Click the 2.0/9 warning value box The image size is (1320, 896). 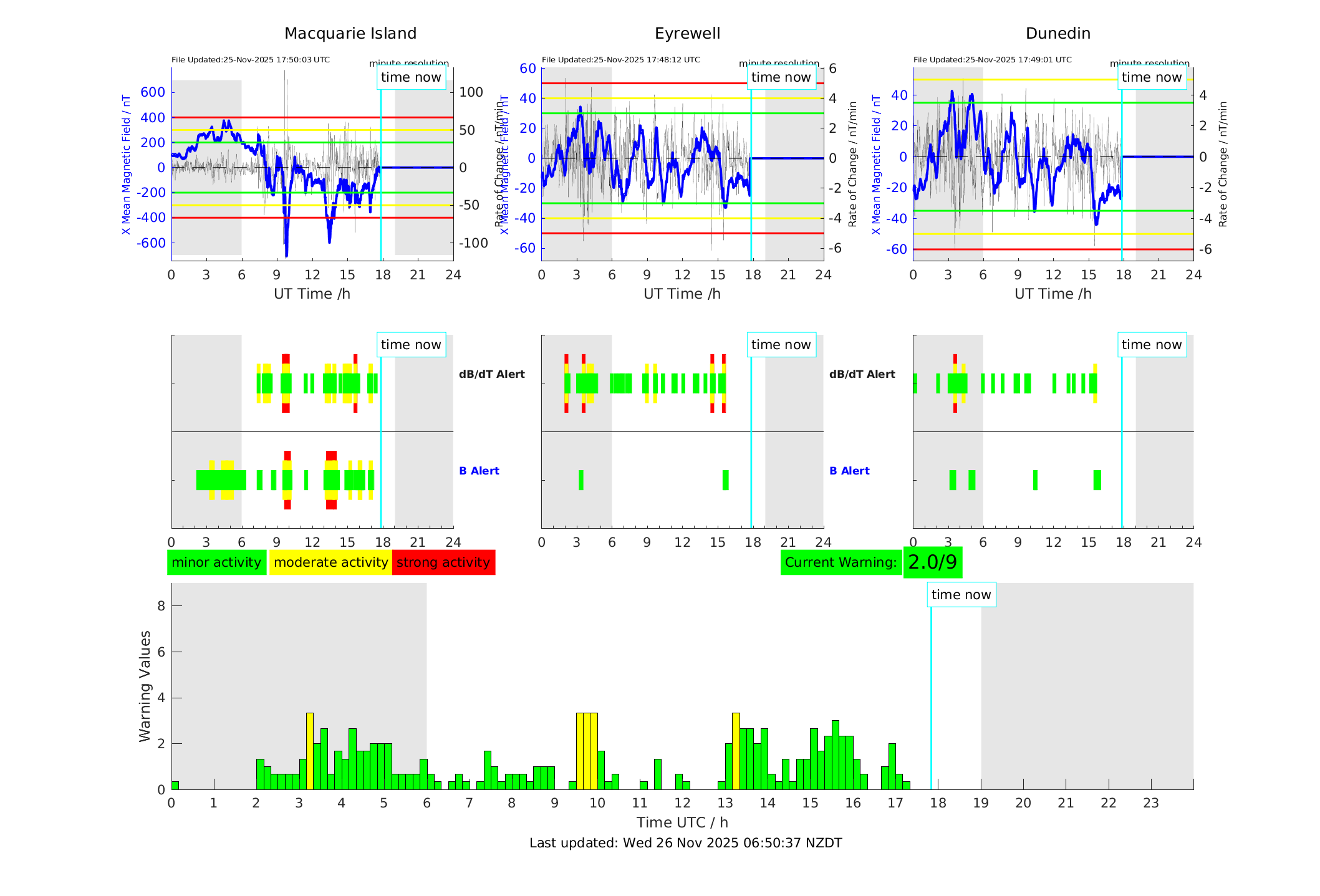coord(932,562)
